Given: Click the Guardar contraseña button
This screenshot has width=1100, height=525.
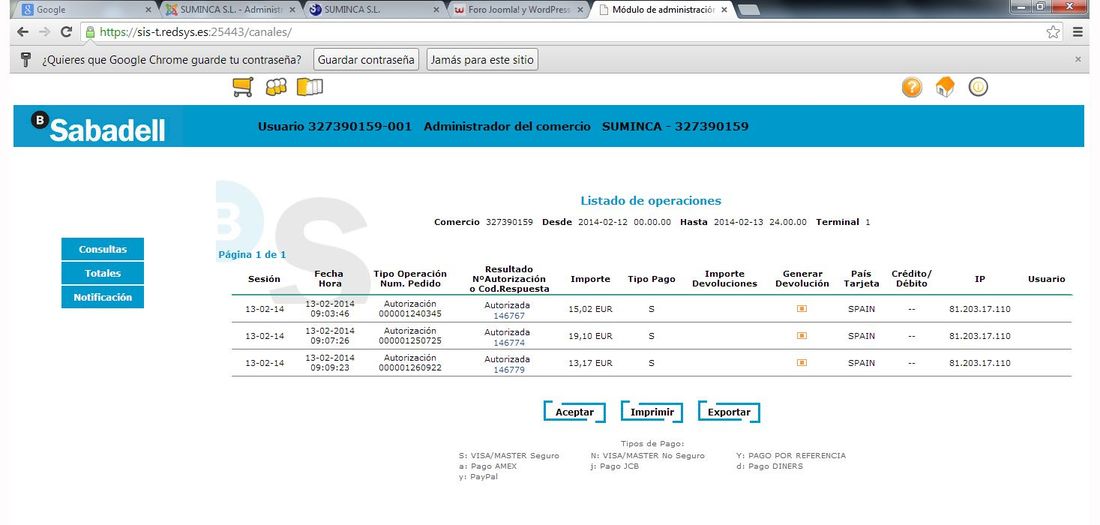Looking at the screenshot, I should tap(366, 60).
